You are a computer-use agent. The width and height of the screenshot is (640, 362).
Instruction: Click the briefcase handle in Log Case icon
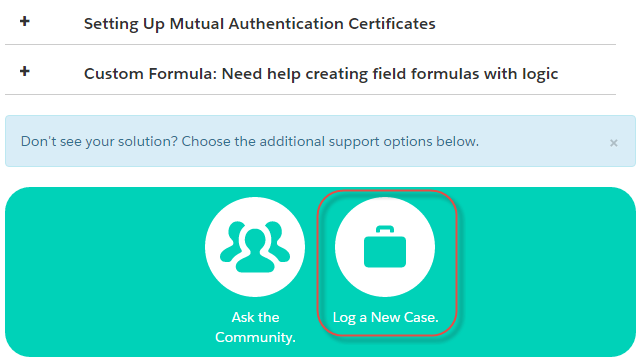click(x=385, y=230)
